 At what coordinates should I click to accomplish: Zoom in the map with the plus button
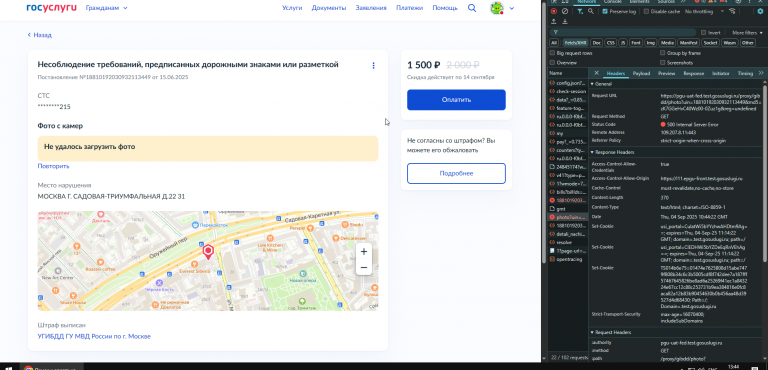pyautogui.click(x=363, y=252)
